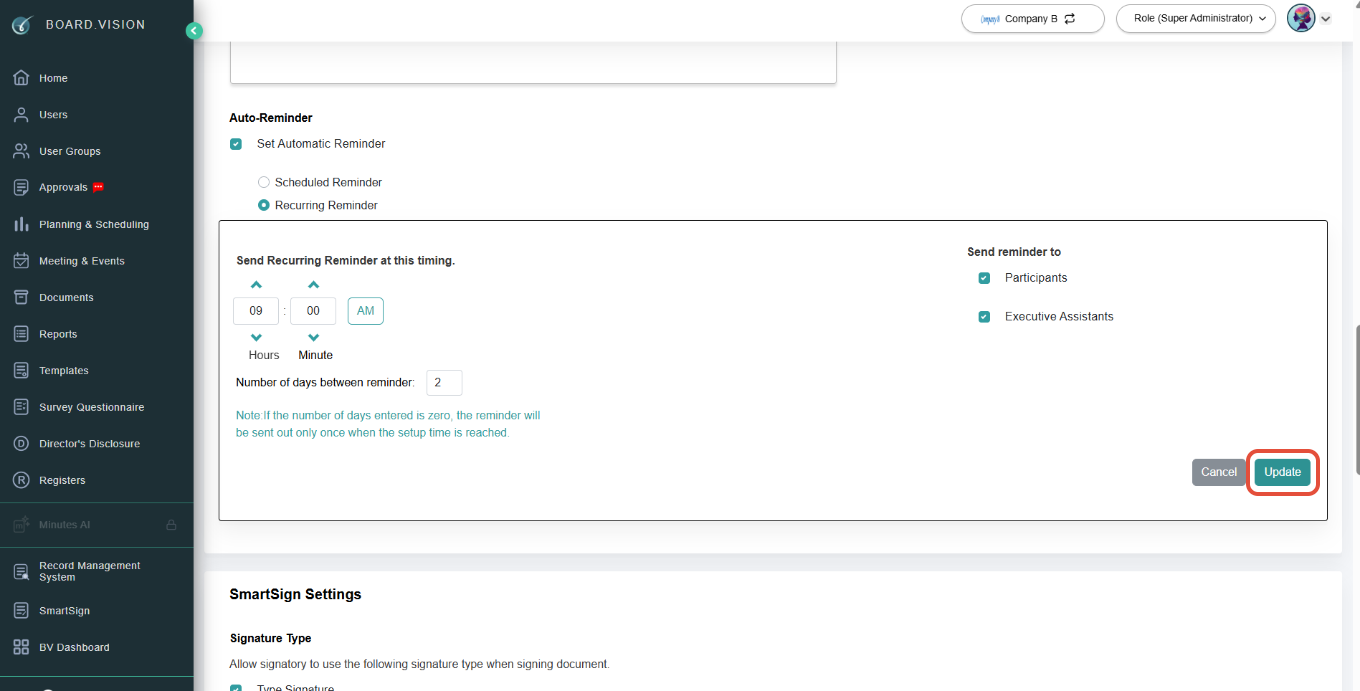Uncheck the Executive Assistants checkbox
The height and width of the screenshot is (691, 1360).
pos(984,317)
